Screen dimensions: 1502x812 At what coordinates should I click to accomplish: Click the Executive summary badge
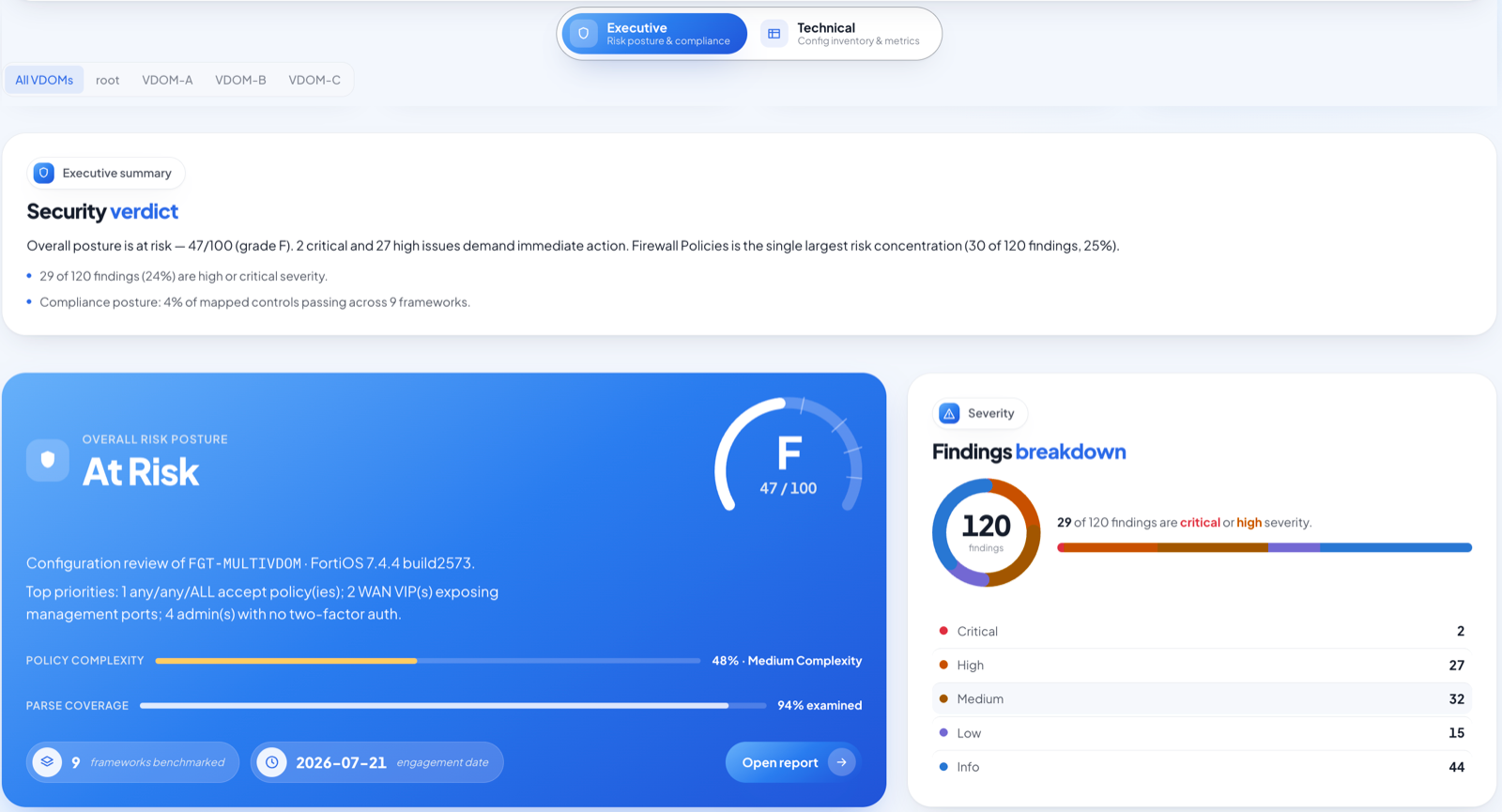(105, 173)
